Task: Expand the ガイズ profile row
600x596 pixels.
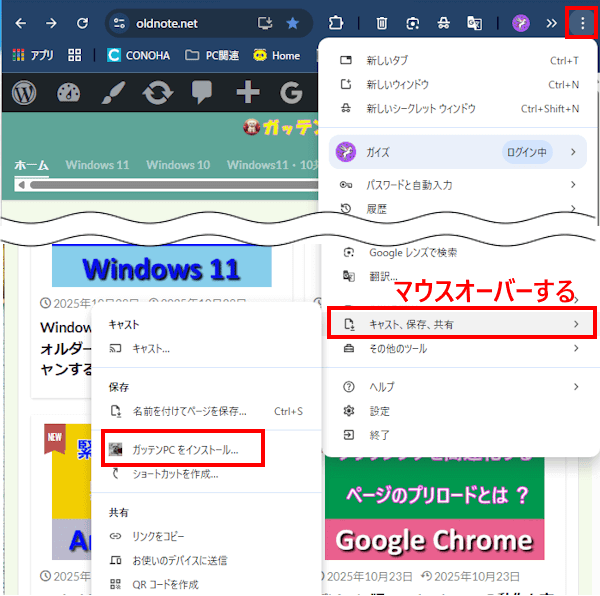Action: 458,152
